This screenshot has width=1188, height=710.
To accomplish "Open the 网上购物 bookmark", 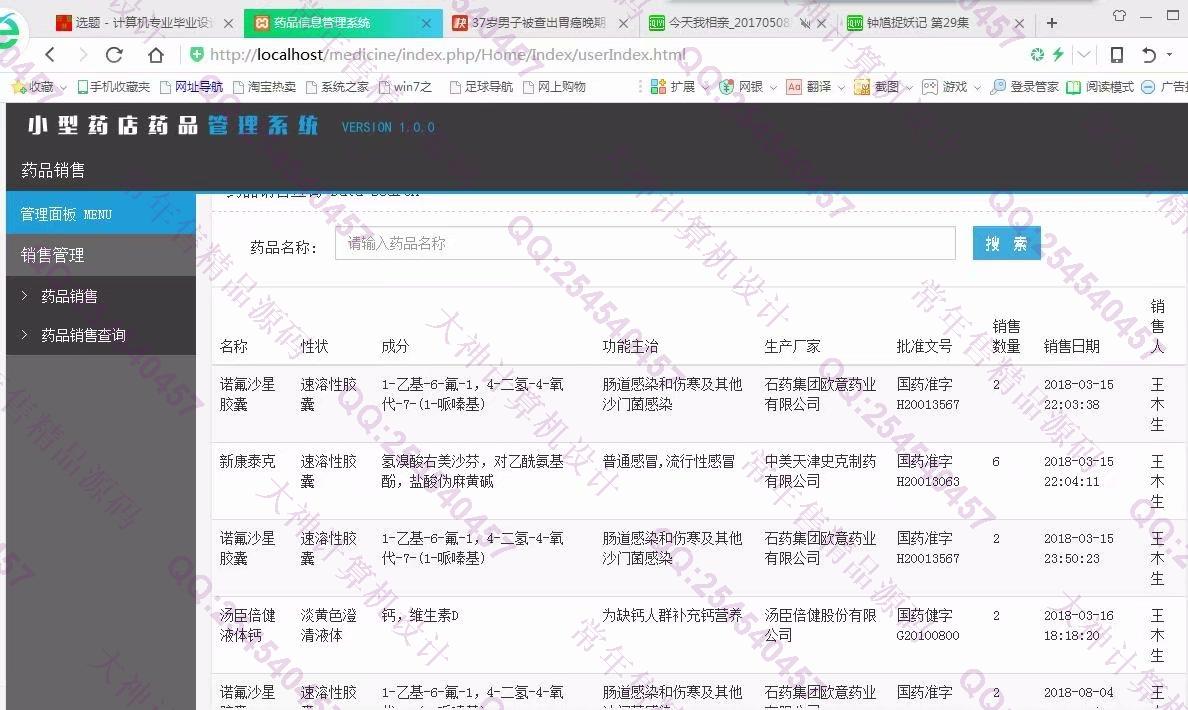I will [554, 87].
